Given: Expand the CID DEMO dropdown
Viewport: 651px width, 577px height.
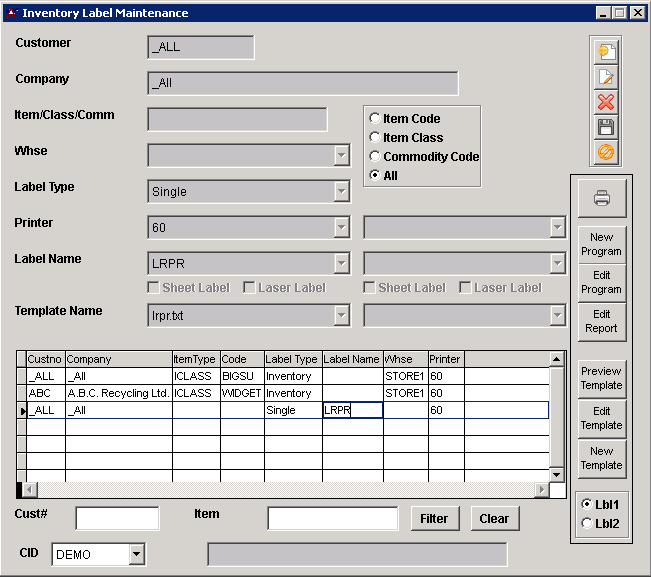Looking at the screenshot, I should click(137, 554).
